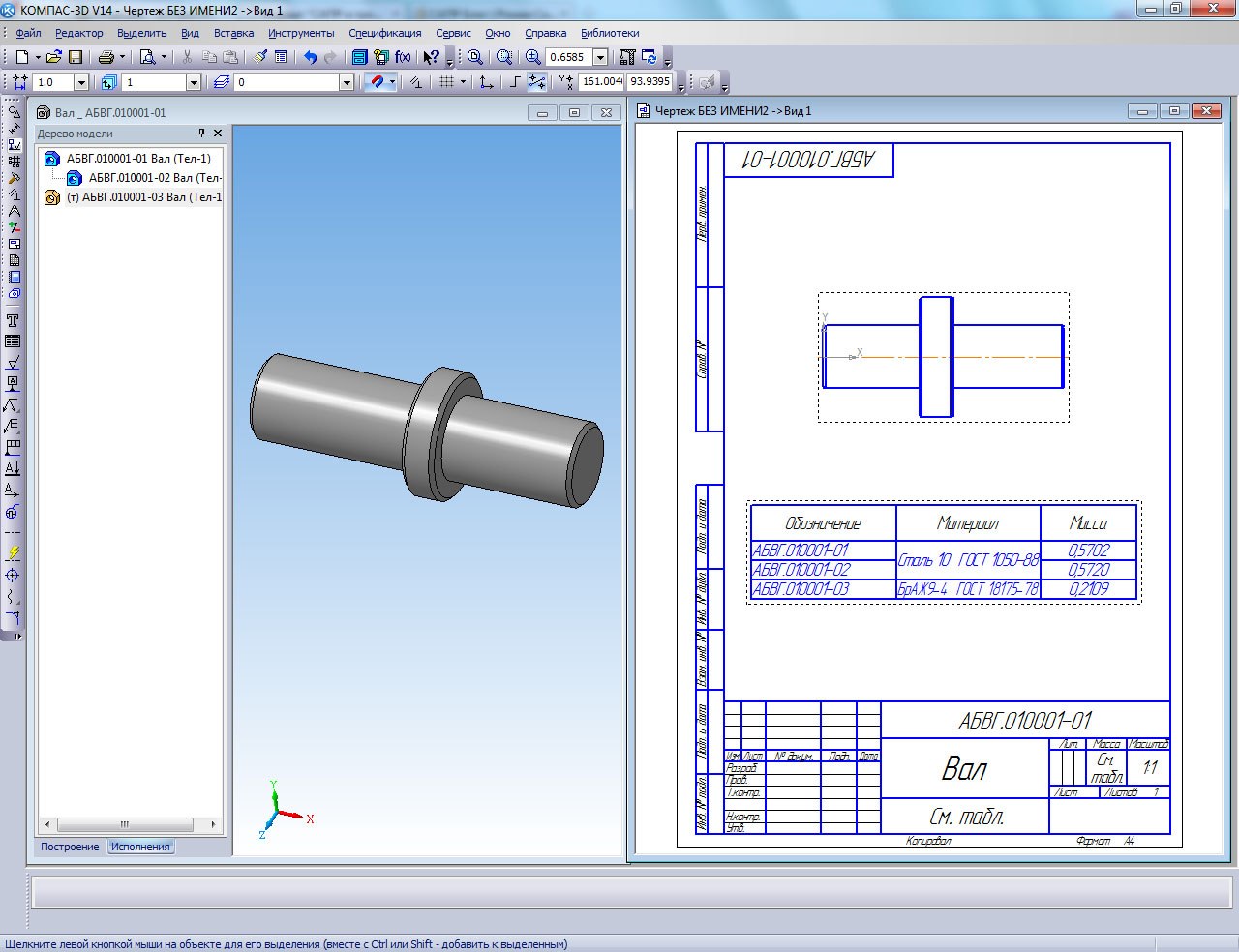The image size is (1239, 952).
Task: Pin the Дерево модели panel
Action: tap(201, 134)
